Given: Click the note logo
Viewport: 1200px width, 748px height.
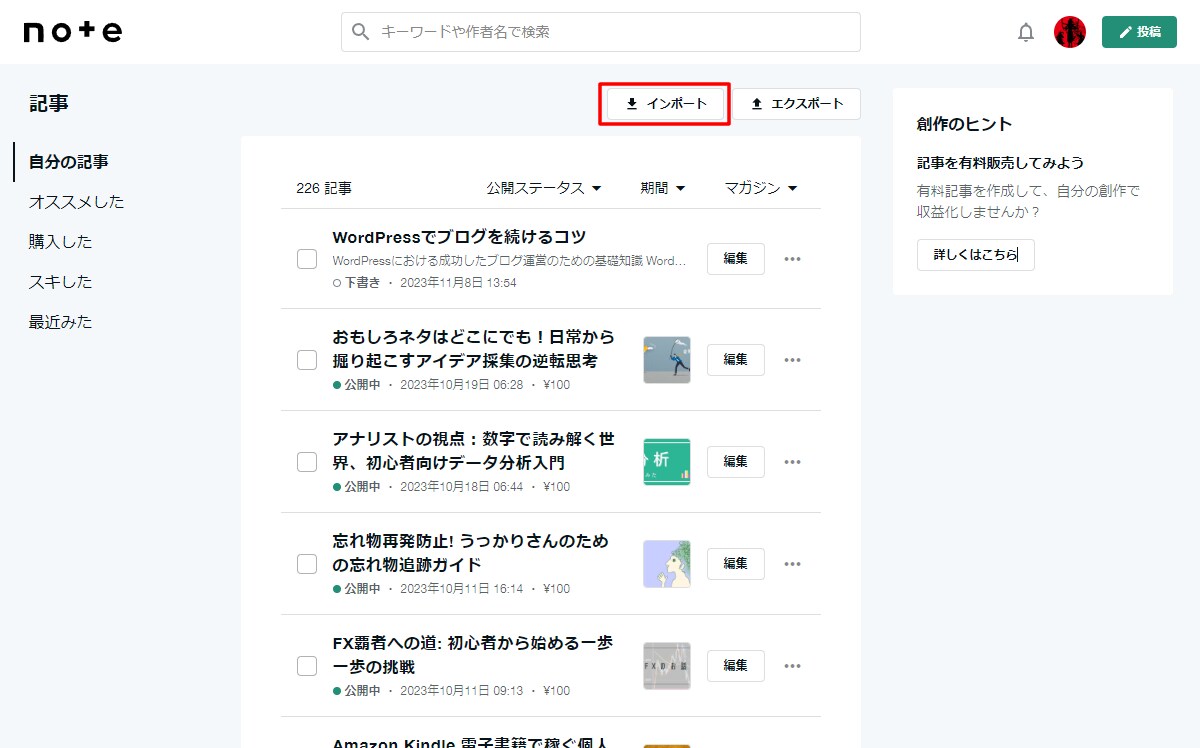Looking at the screenshot, I should [x=73, y=32].
